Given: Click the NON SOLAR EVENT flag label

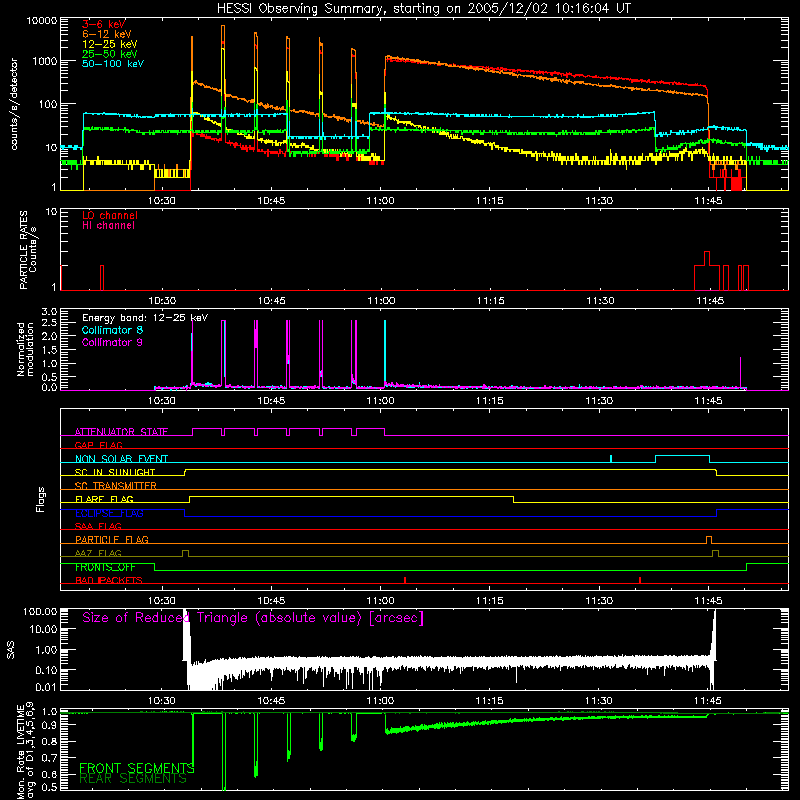Looking at the screenshot, I should click(121, 459).
